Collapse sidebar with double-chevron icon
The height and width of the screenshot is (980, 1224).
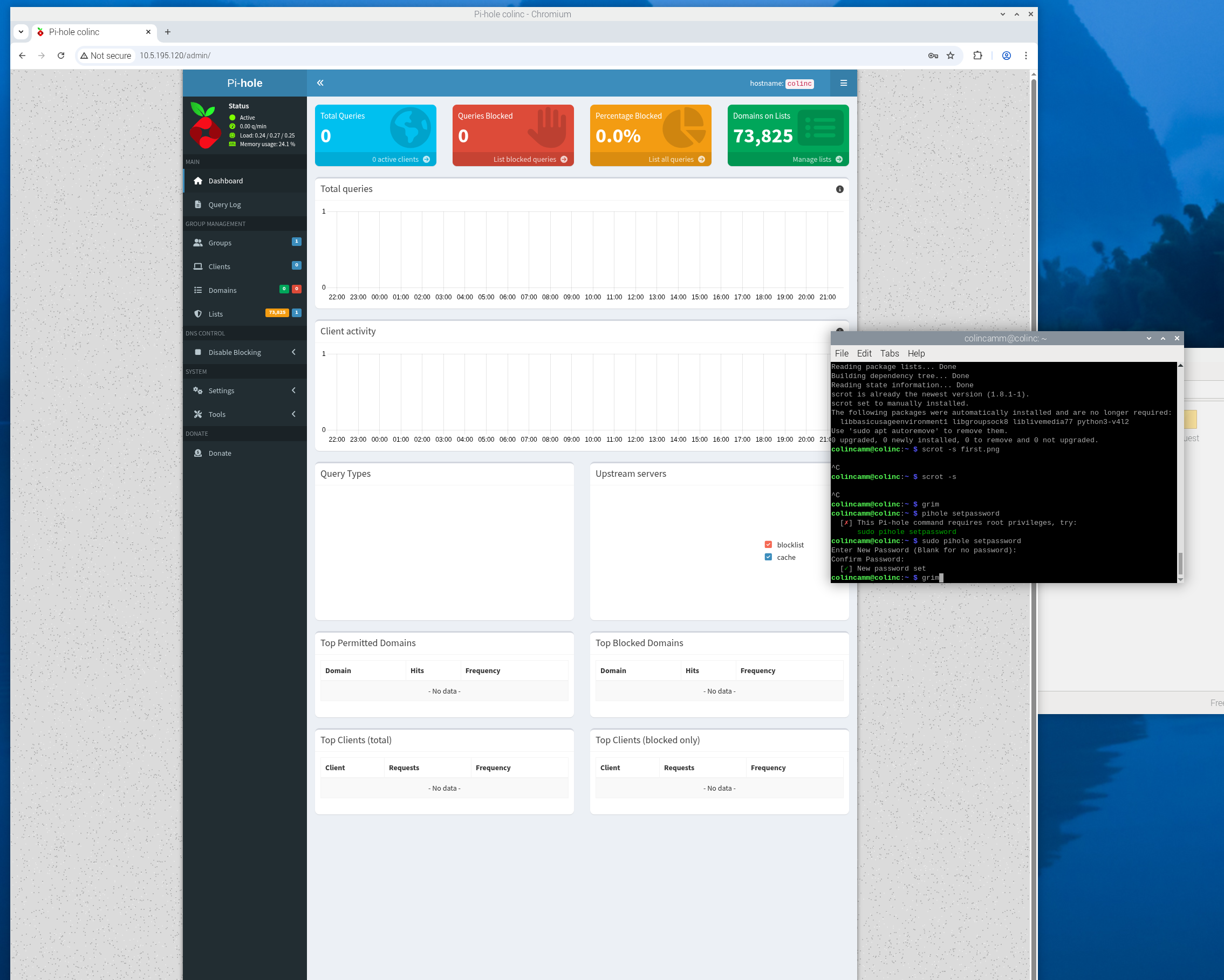point(320,83)
